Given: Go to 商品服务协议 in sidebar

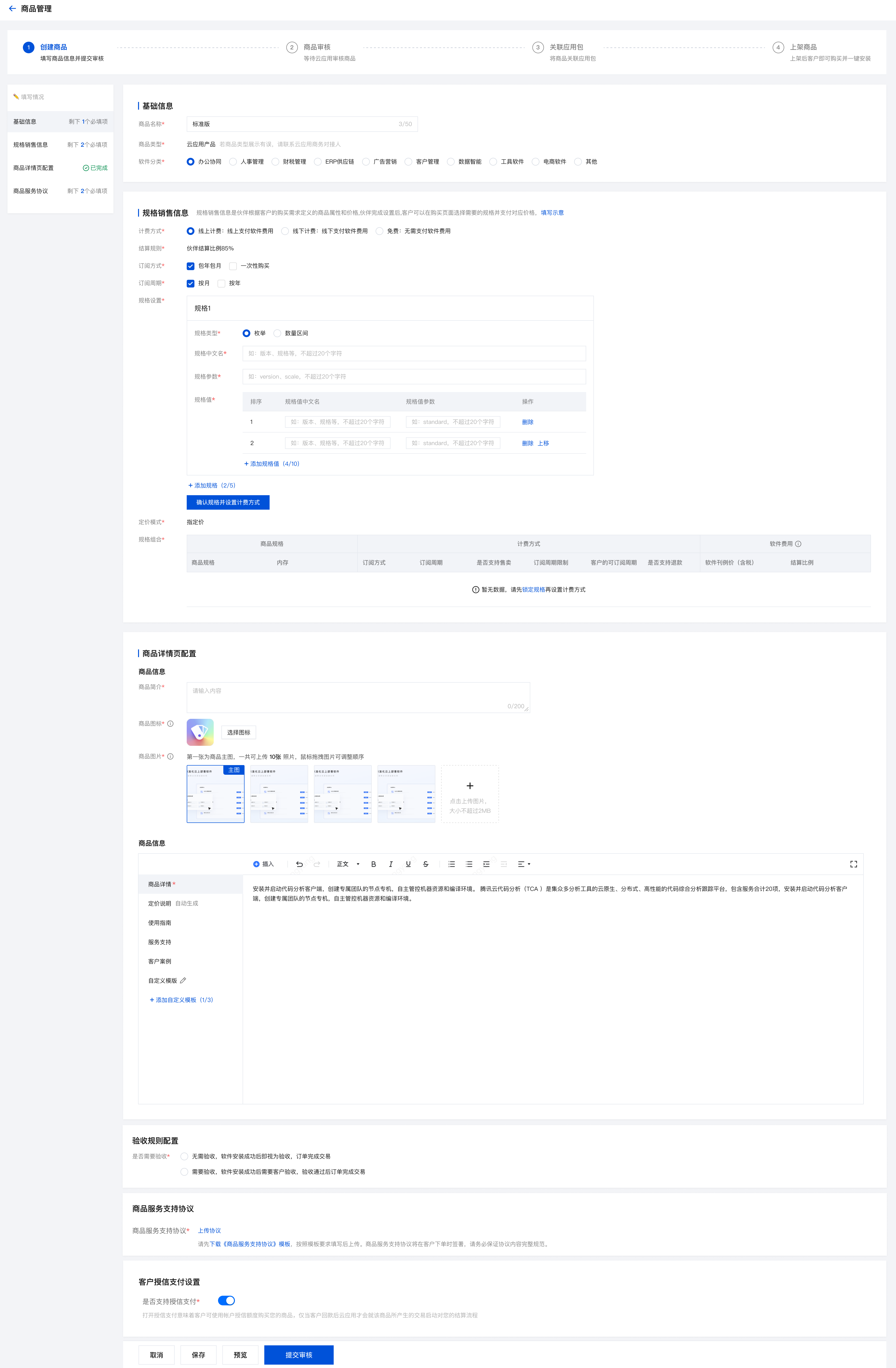Looking at the screenshot, I should pyautogui.click(x=60, y=191).
